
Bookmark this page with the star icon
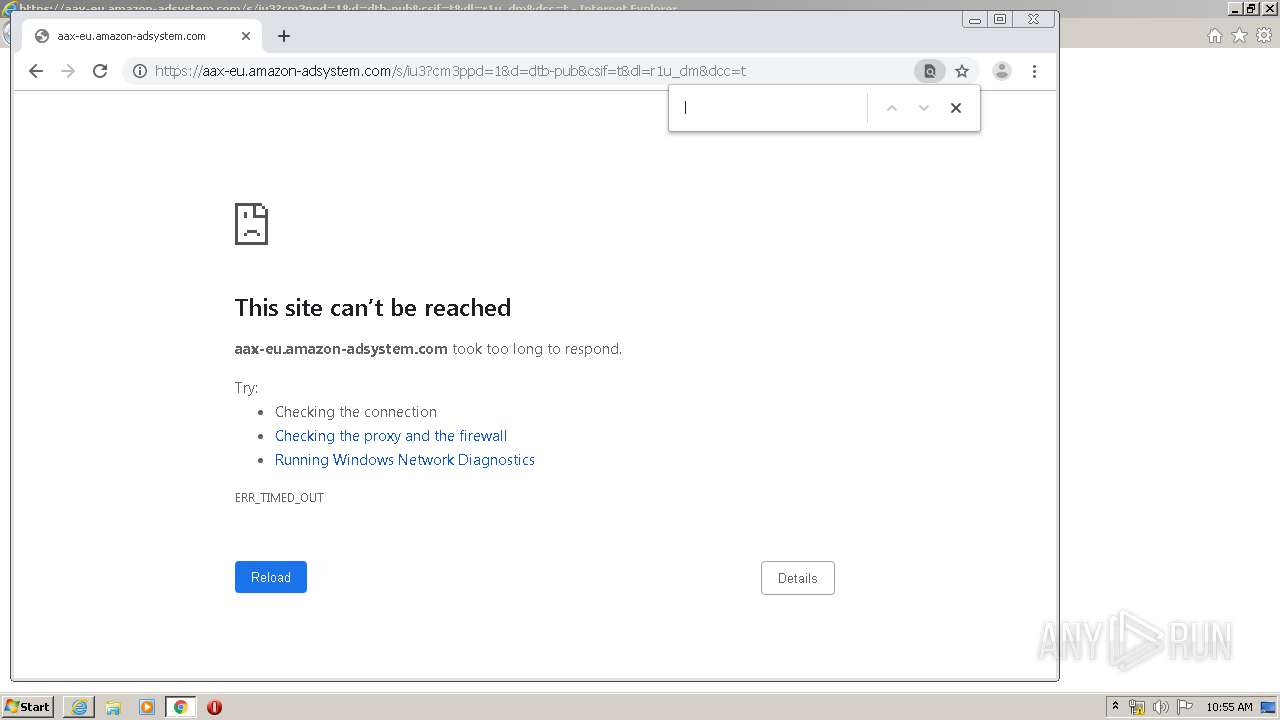click(962, 71)
